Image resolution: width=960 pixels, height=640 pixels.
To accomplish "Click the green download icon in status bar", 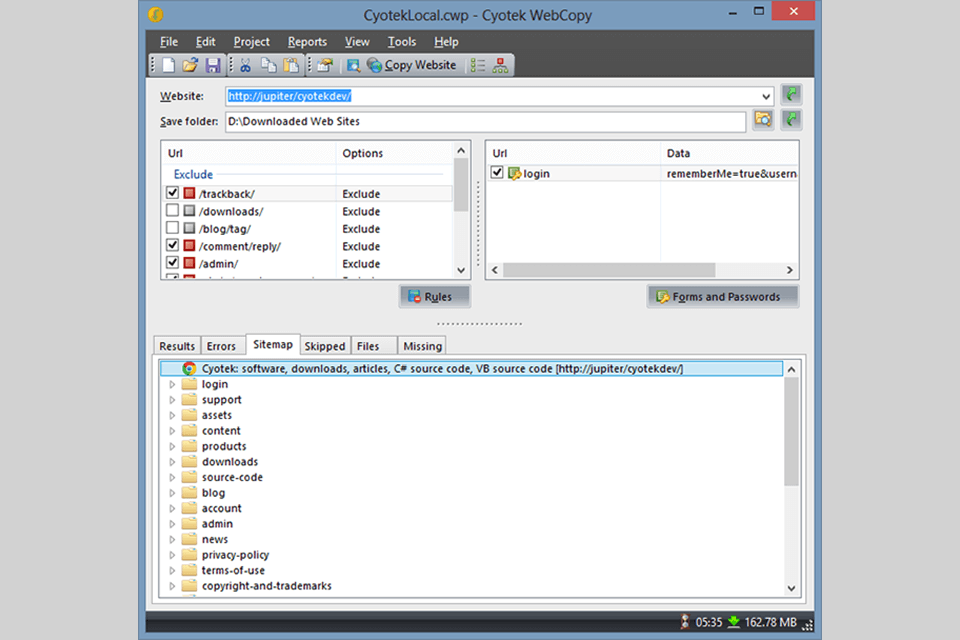I will click(733, 622).
